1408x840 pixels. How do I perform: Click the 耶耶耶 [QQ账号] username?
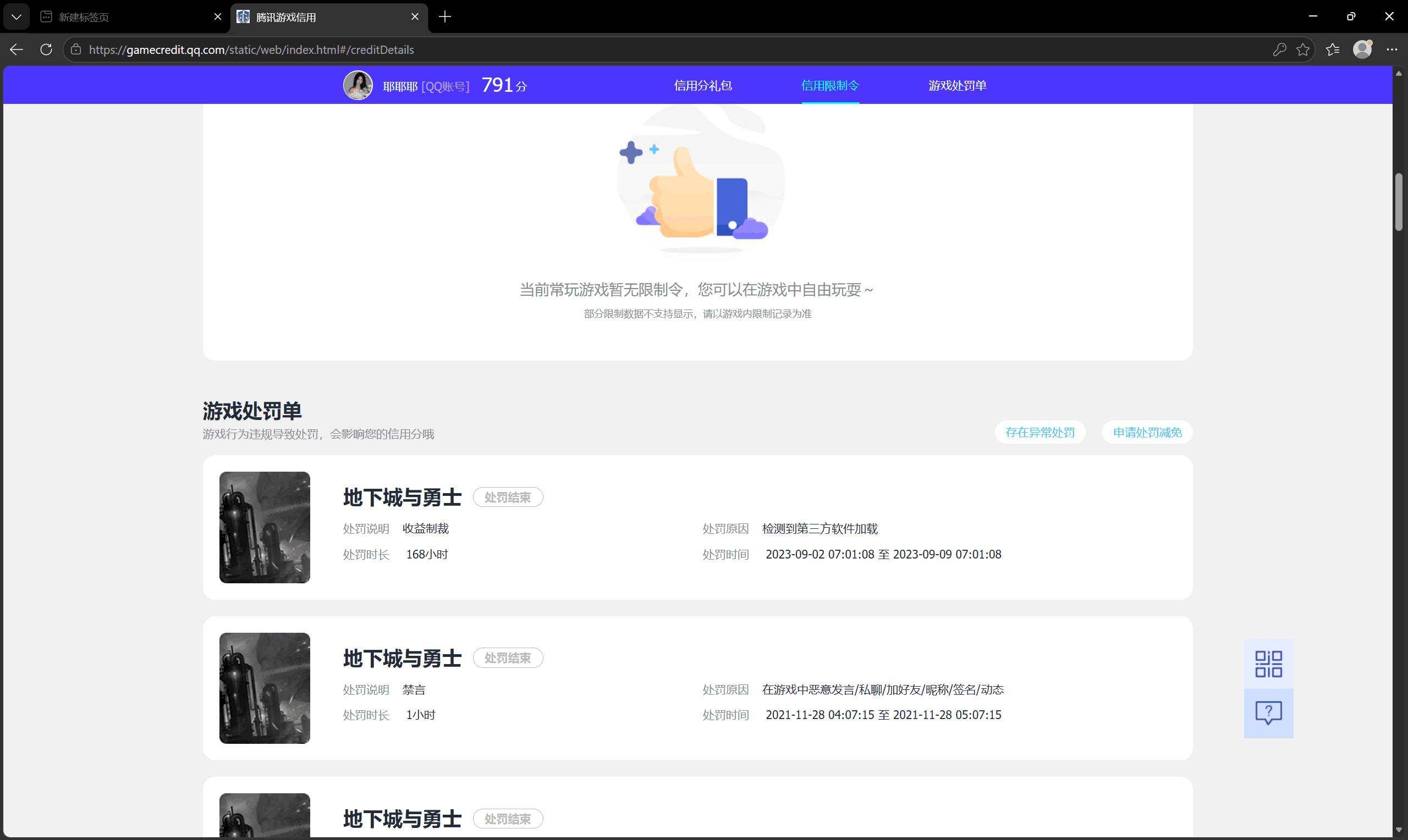[x=426, y=86]
